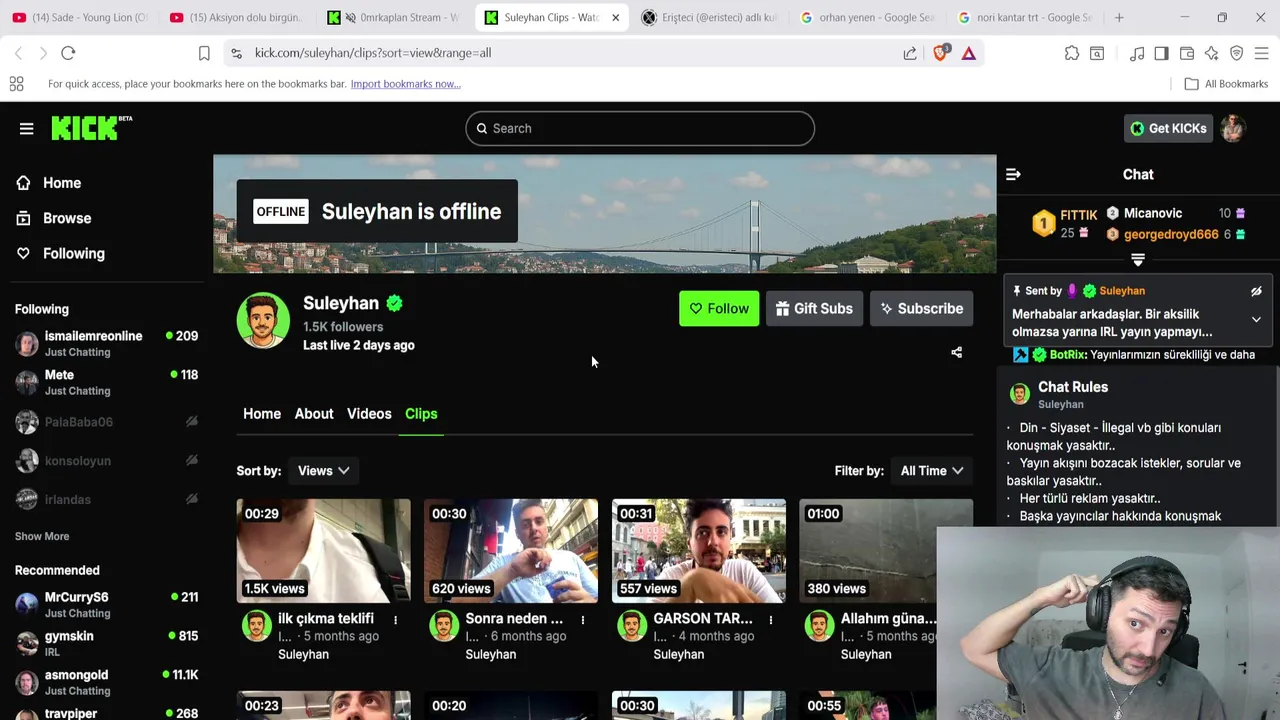The height and width of the screenshot is (720, 1280).
Task: Click the KICK logo
Action: tap(91, 128)
